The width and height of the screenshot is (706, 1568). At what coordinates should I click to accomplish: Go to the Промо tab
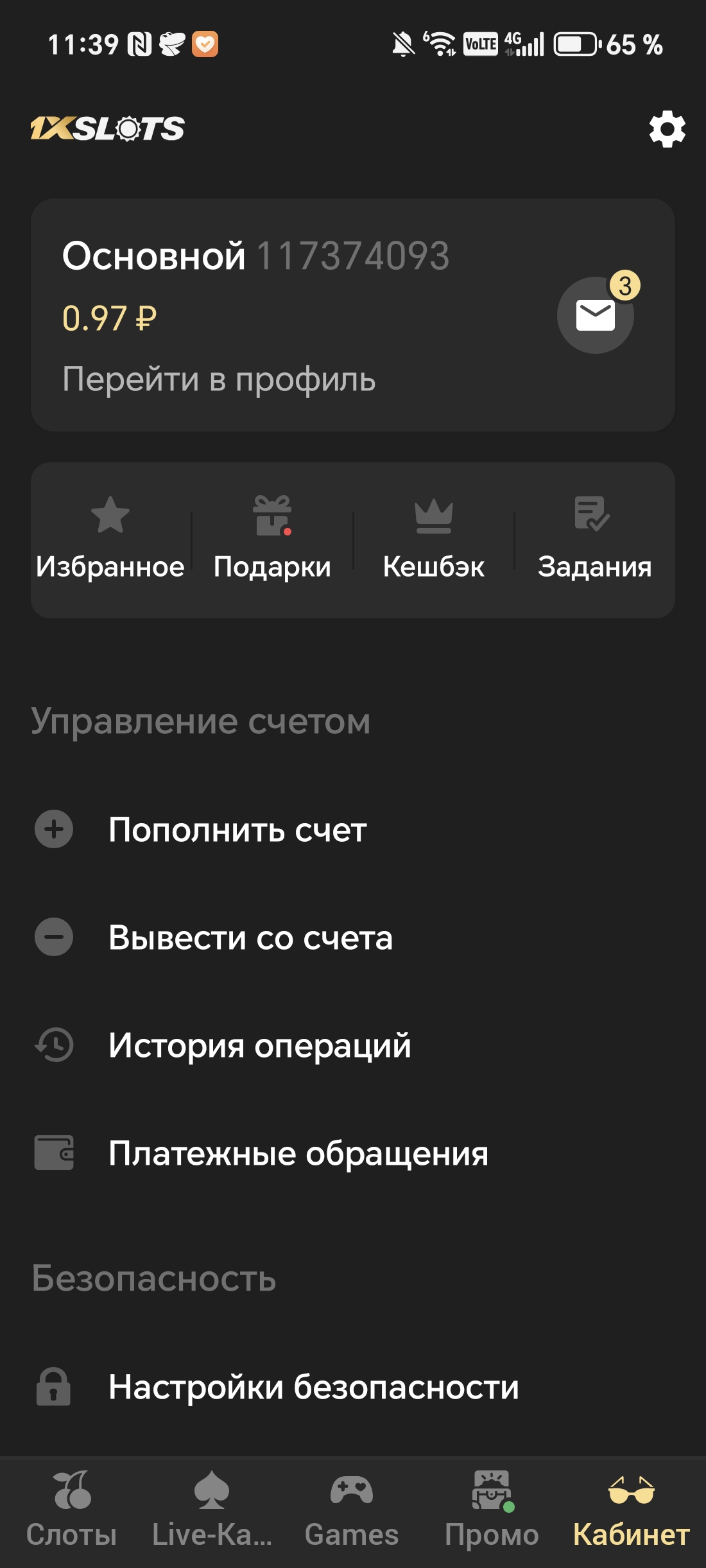point(492,1509)
